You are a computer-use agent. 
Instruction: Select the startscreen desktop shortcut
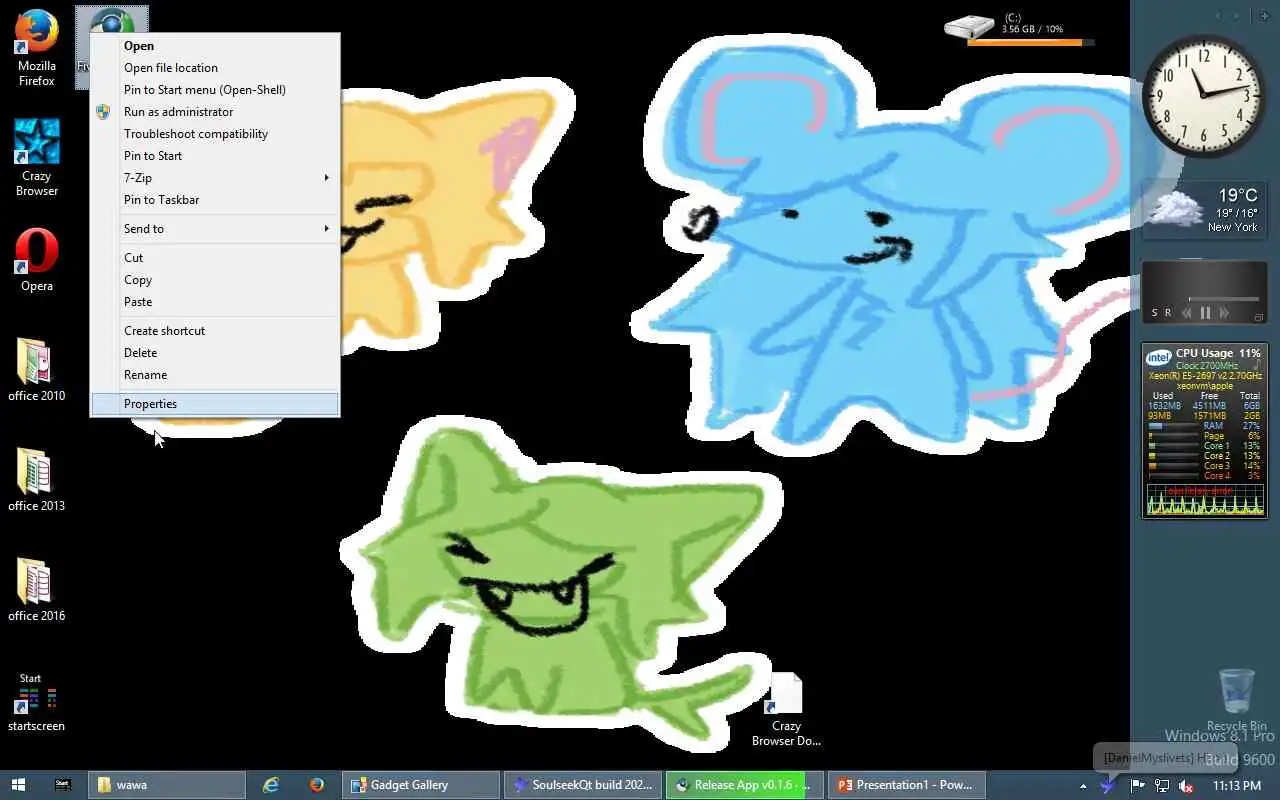[x=37, y=702]
